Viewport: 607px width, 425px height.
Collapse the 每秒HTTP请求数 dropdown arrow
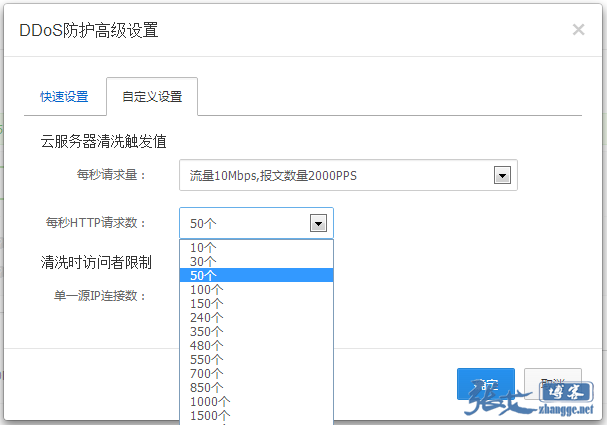click(x=318, y=224)
